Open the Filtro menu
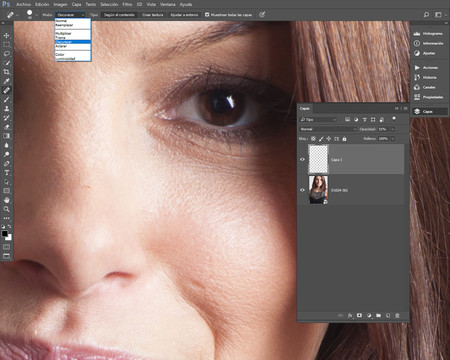 [127, 4]
